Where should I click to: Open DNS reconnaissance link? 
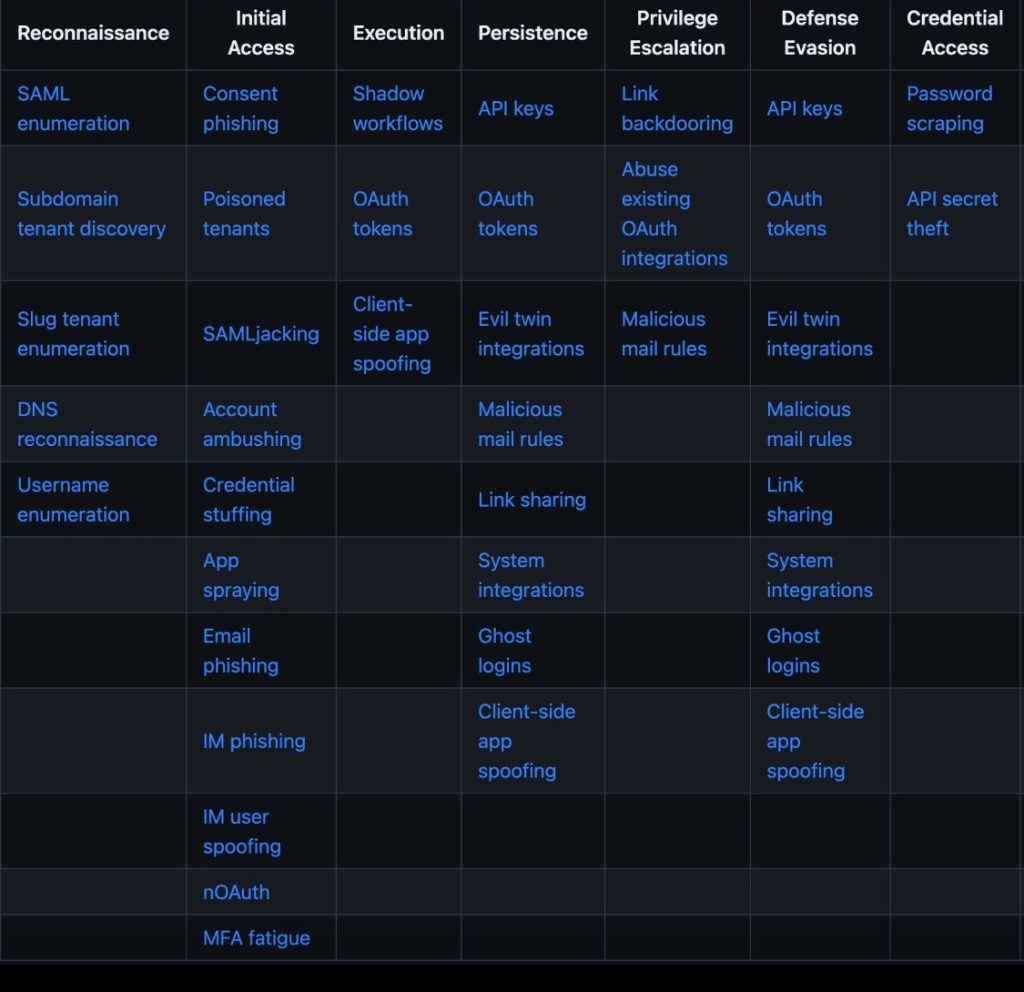click(87, 424)
